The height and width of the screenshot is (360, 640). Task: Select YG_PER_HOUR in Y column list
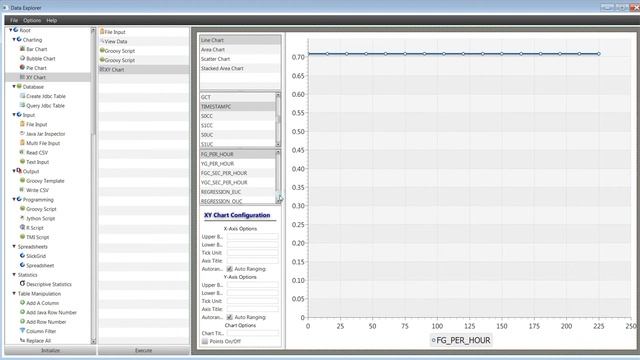coord(238,164)
